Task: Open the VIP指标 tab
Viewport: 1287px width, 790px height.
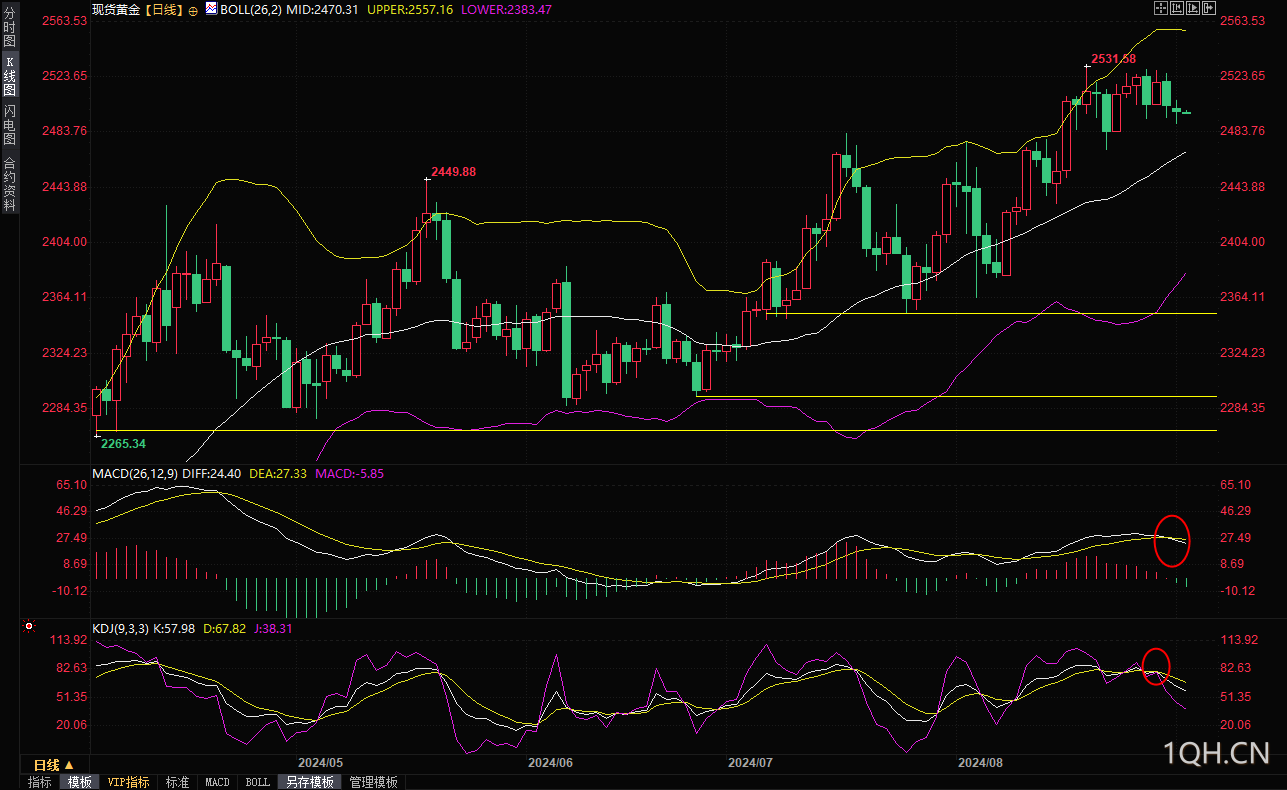Action: [128, 782]
